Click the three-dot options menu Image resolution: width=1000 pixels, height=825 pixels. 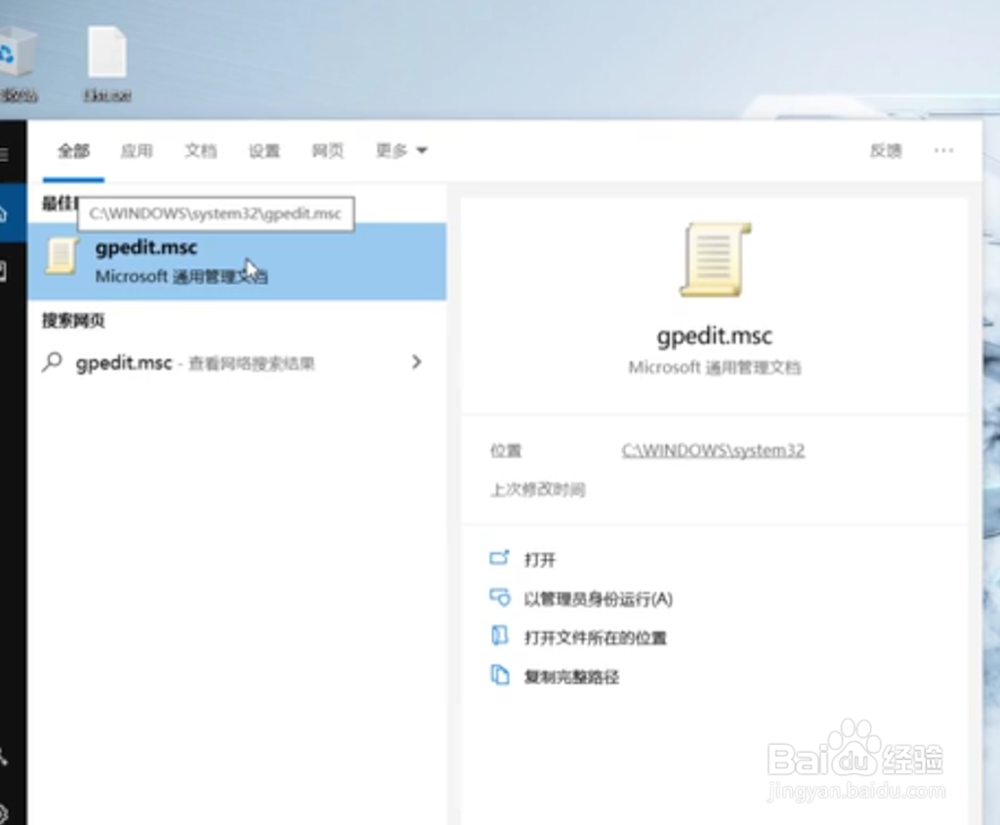[x=943, y=150]
